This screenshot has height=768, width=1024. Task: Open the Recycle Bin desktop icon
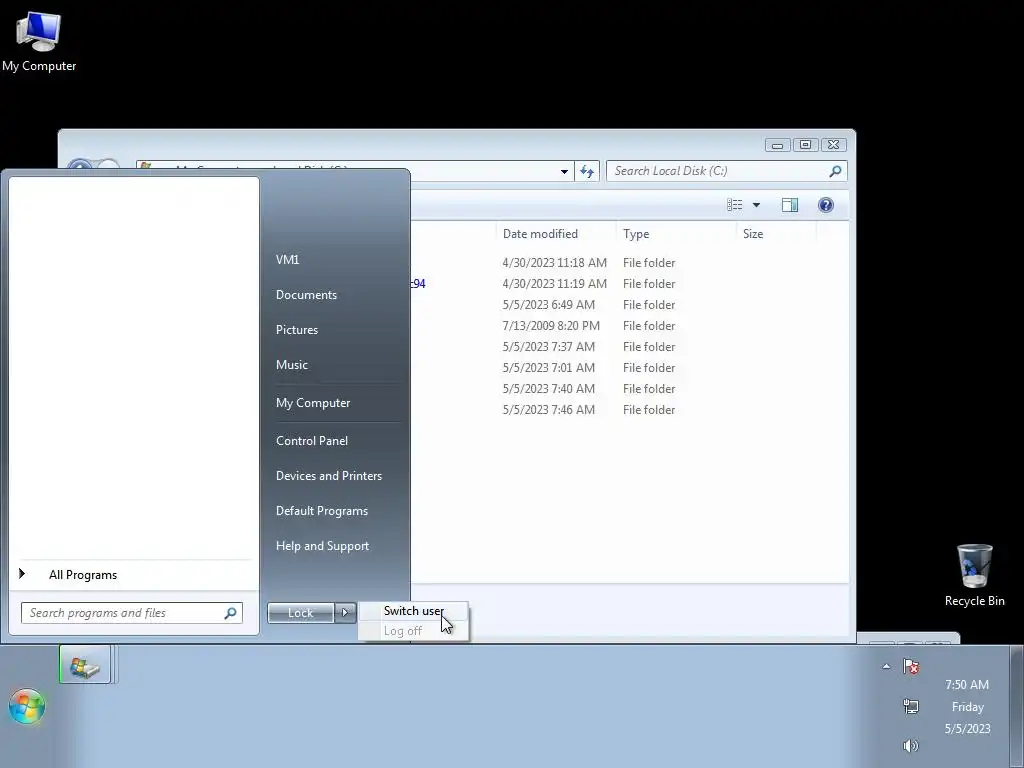click(x=974, y=575)
